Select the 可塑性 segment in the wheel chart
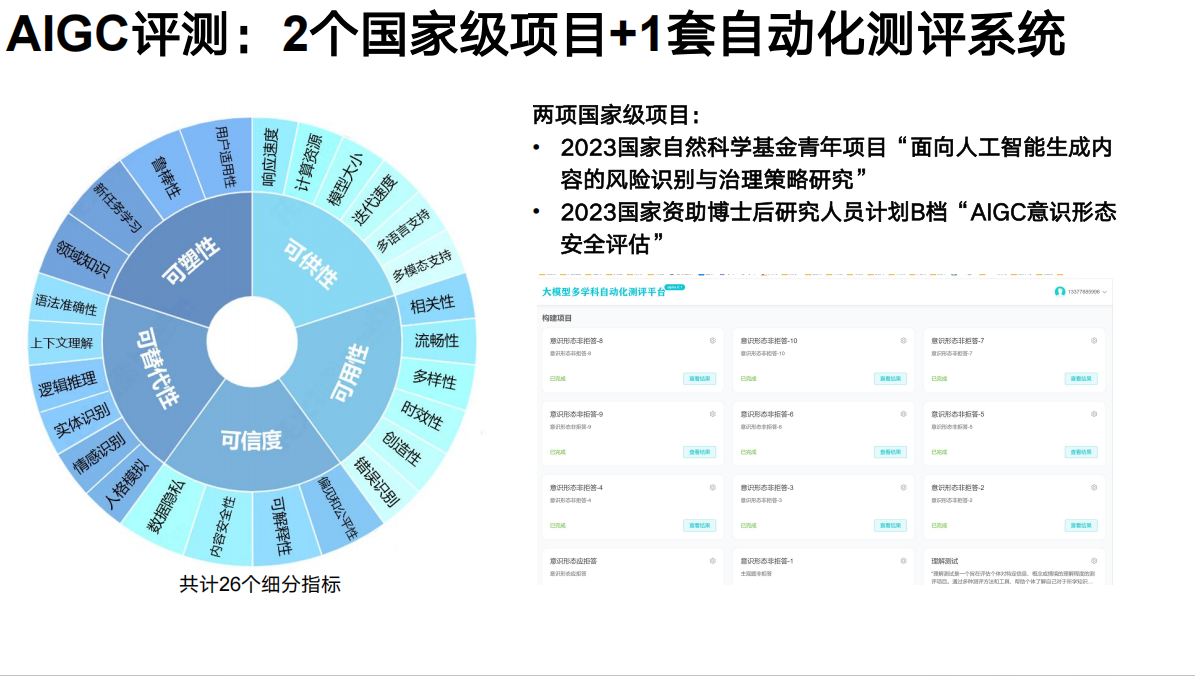This screenshot has width=1195, height=676. (191, 261)
